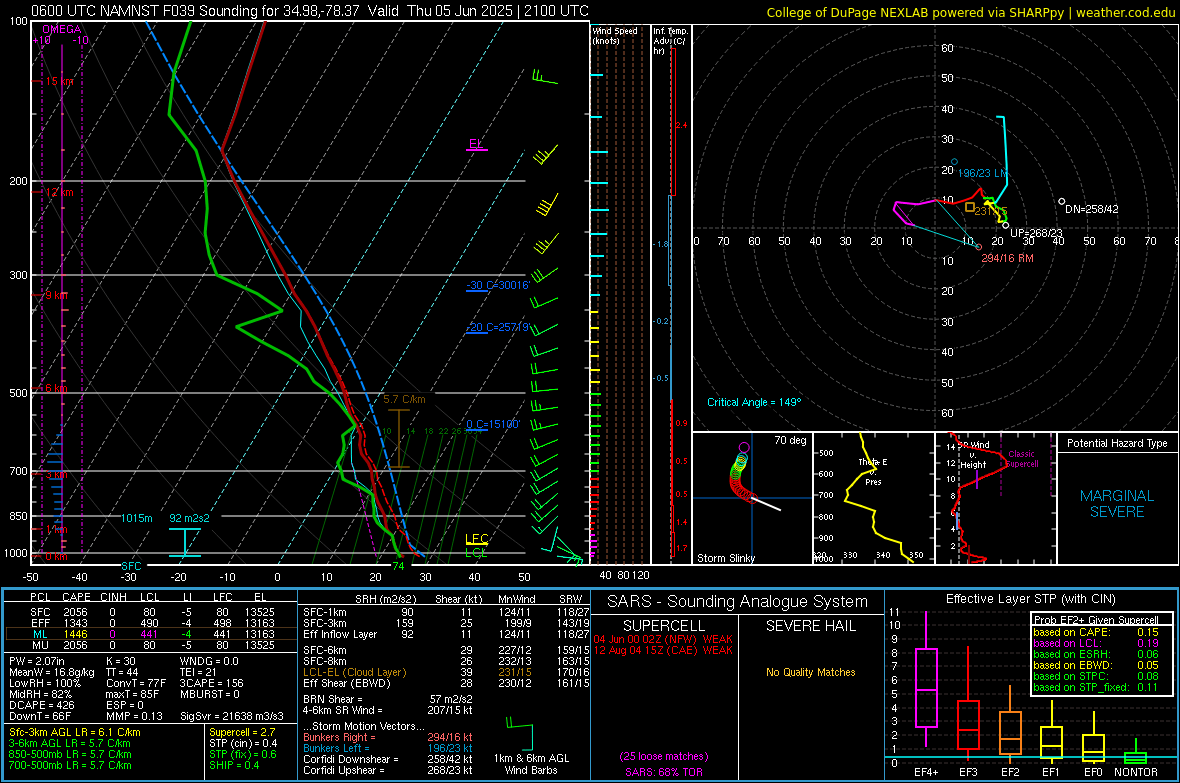The width and height of the screenshot is (1180, 783).
Task: Select the 'SFC-3km' shear table row
Action: (446, 623)
